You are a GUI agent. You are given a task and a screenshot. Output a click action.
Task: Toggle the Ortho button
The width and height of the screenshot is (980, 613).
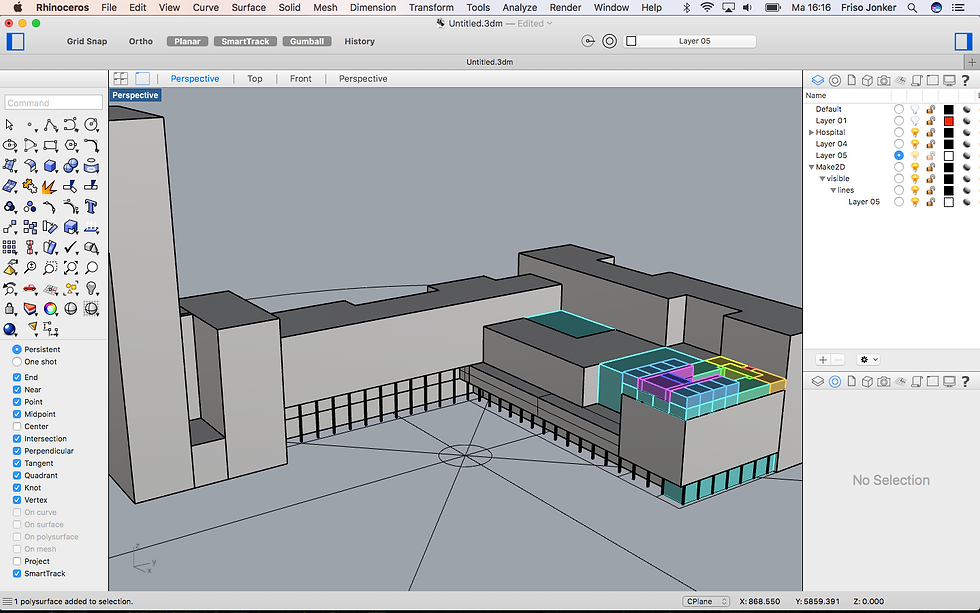coord(141,41)
